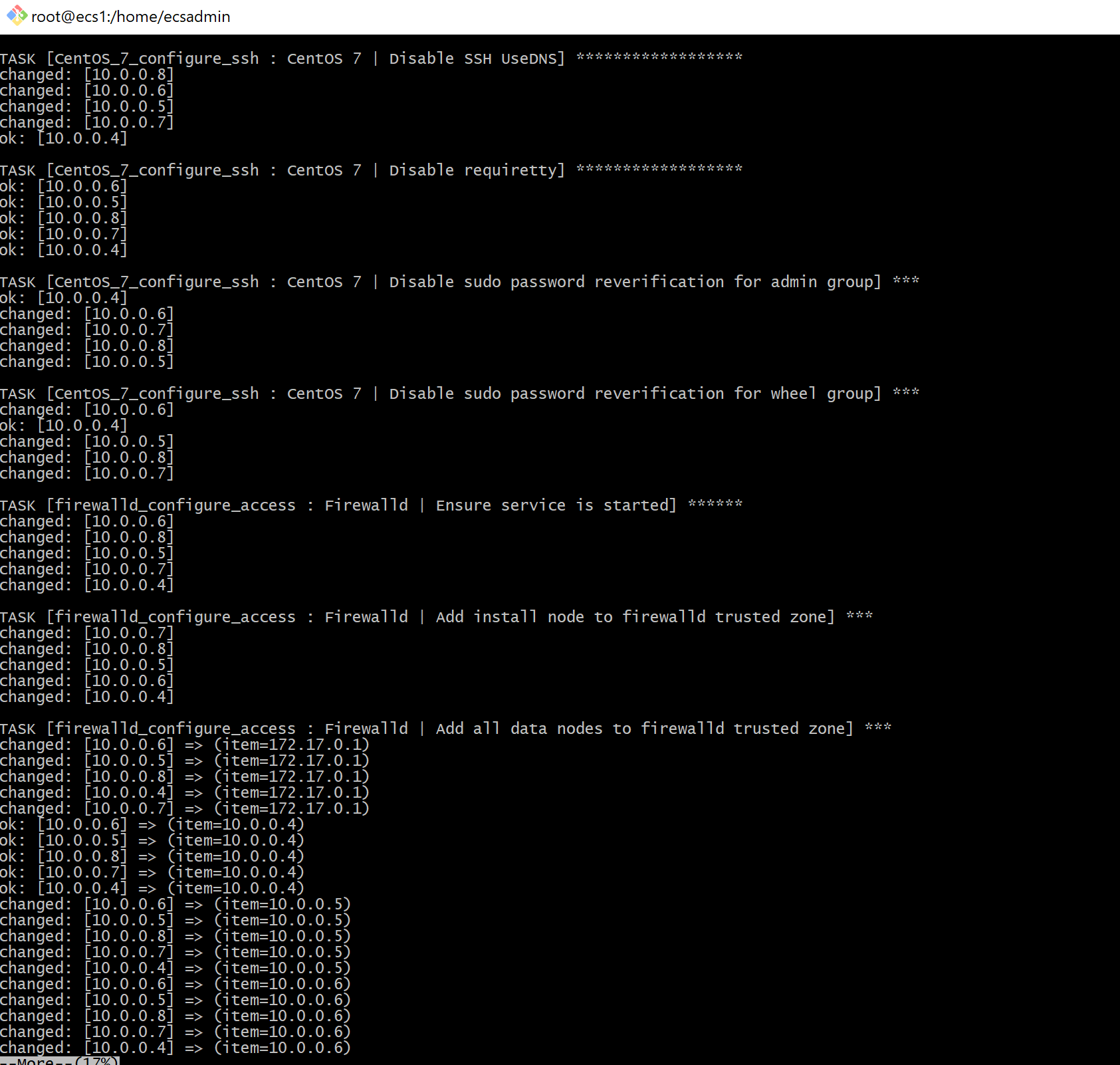This screenshot has width=1120, height=1065.
Task: Click ok 10.0.0.6 under Disable requiretty
Action: (64, 186)
